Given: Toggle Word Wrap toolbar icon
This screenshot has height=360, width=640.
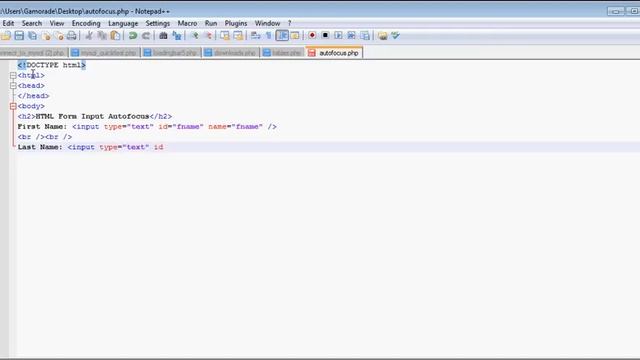Looking at the screenshot, I should (256, 36).
